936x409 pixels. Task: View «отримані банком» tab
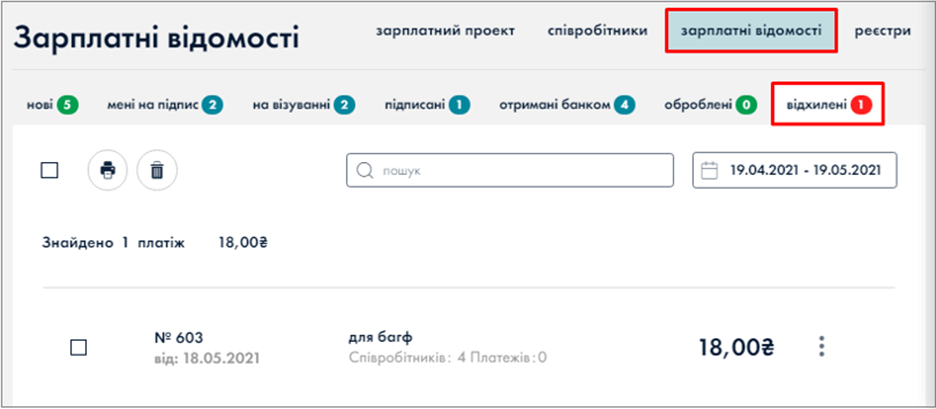point(567,104)
